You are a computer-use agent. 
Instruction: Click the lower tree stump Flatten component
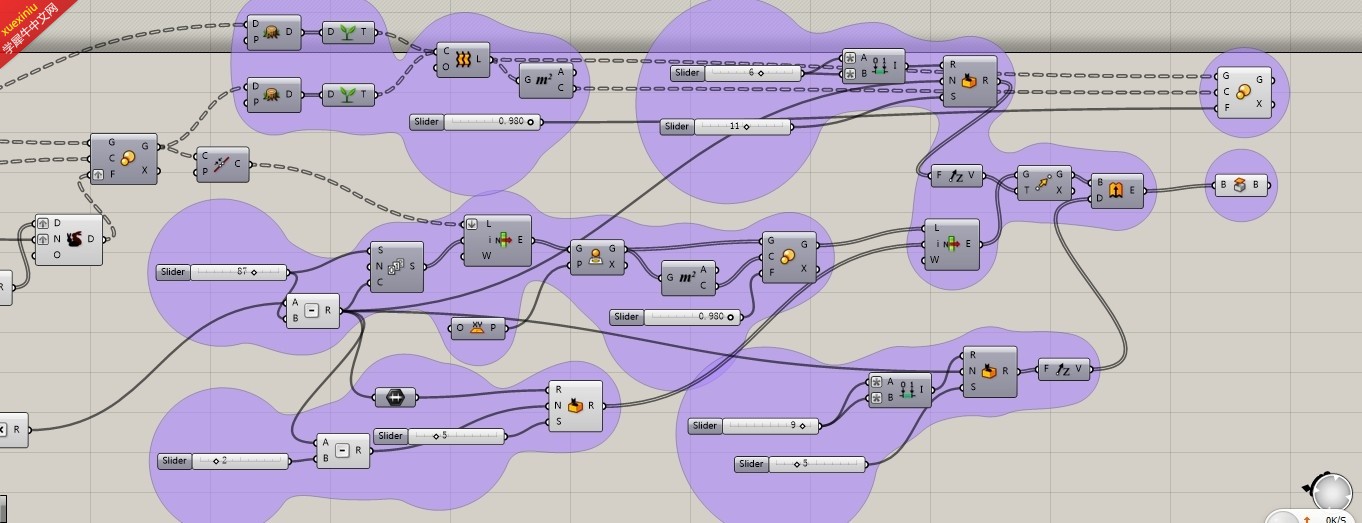point(274,95)
